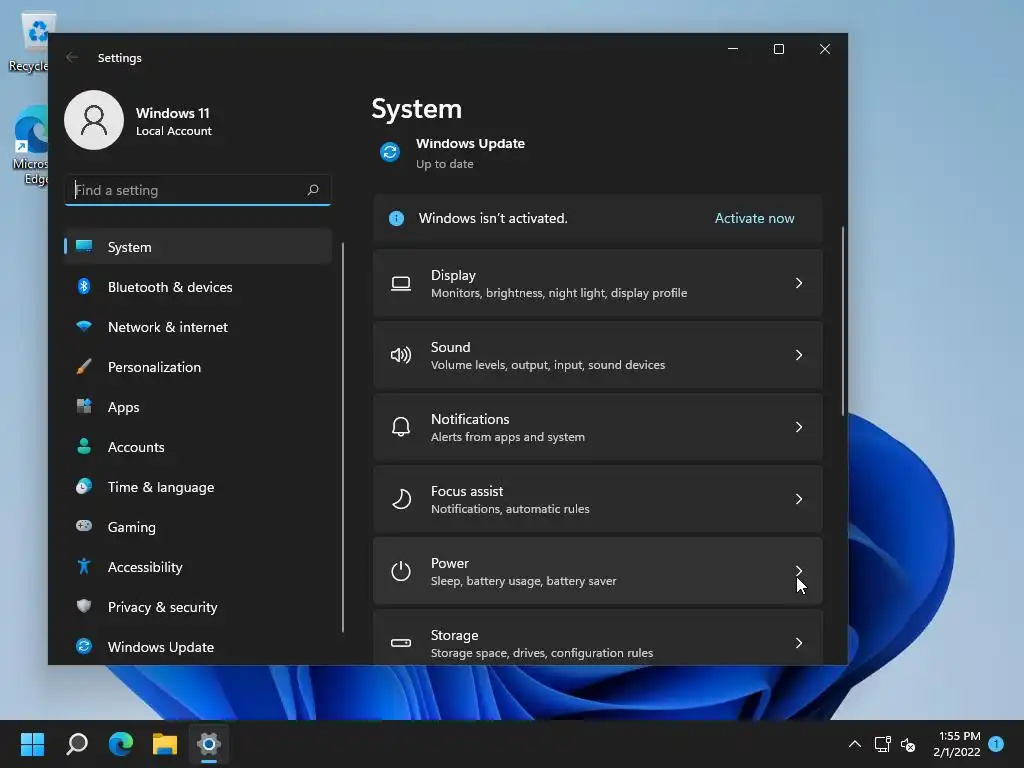Click the search magnifier in Find a setting
The image size is (1024, 768).
313,190
